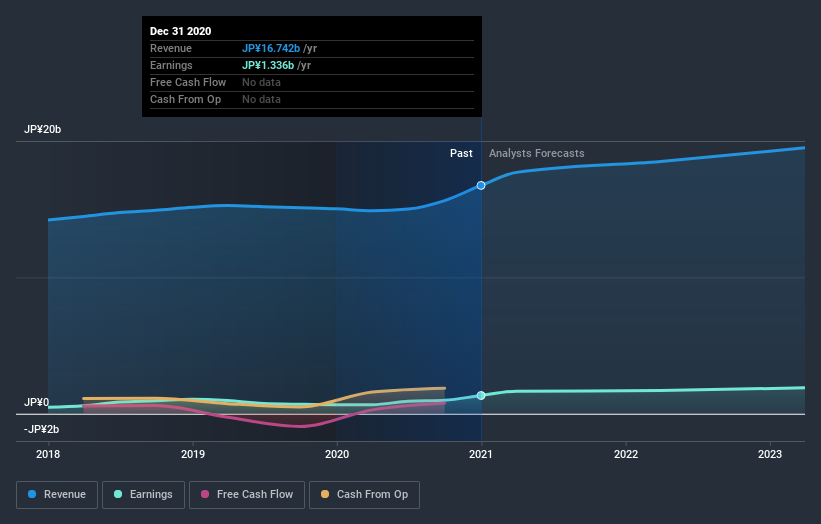Click the Revenue label in tooltip

[171, 48]
